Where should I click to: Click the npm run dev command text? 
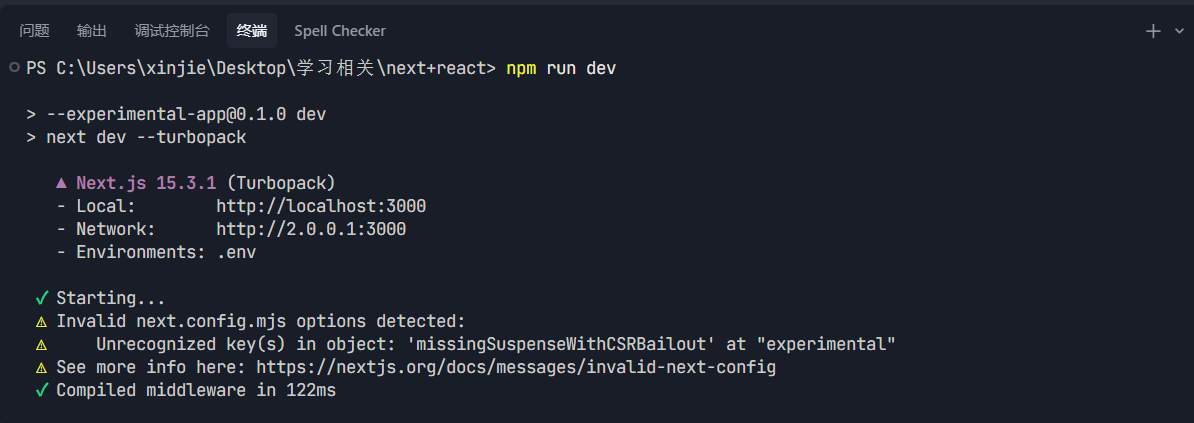pyautogui.click(x=561, y=68)
